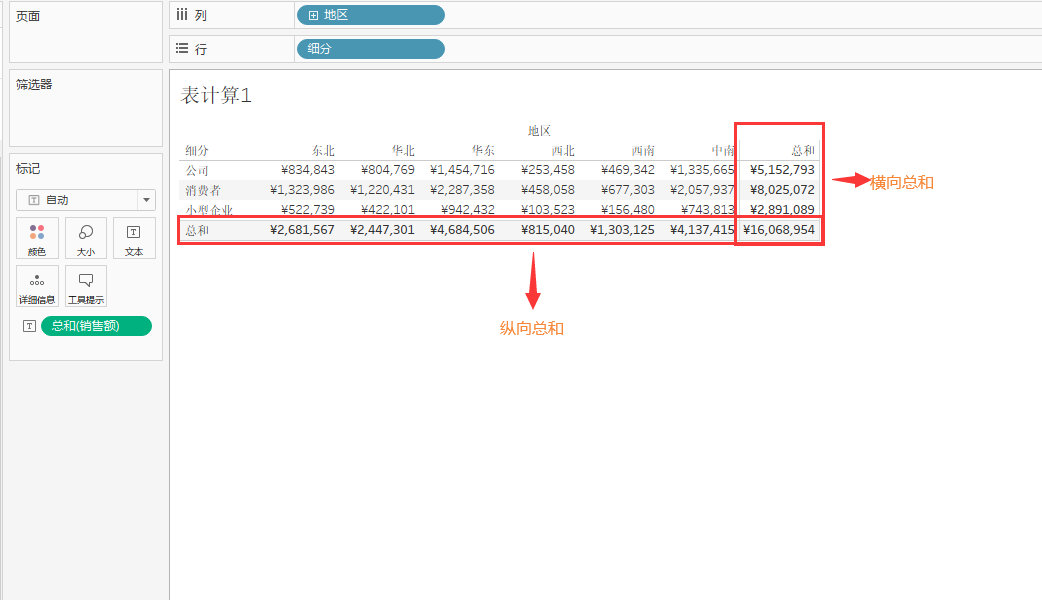This screenshot has width=1042, height=600.
Task: Click cell value ¥422,101
Action: click(387, 210)
